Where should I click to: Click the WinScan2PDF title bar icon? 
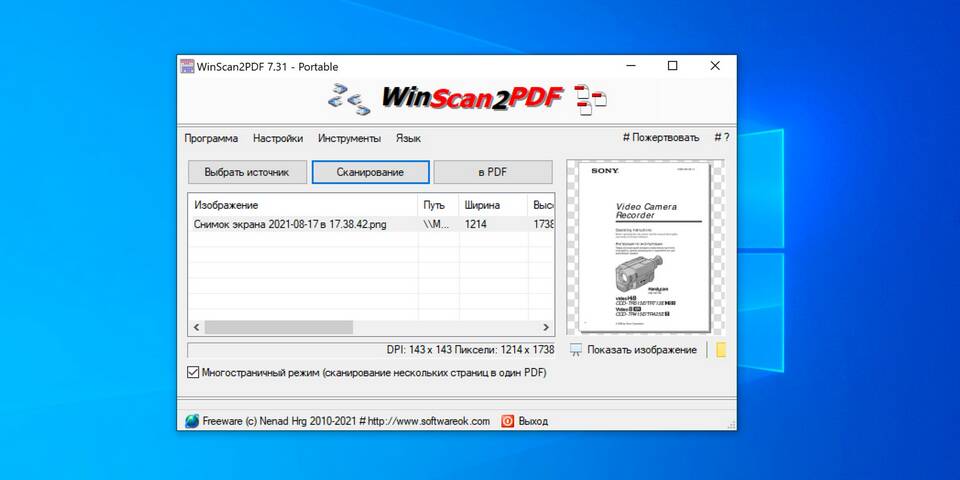point(187,66)
